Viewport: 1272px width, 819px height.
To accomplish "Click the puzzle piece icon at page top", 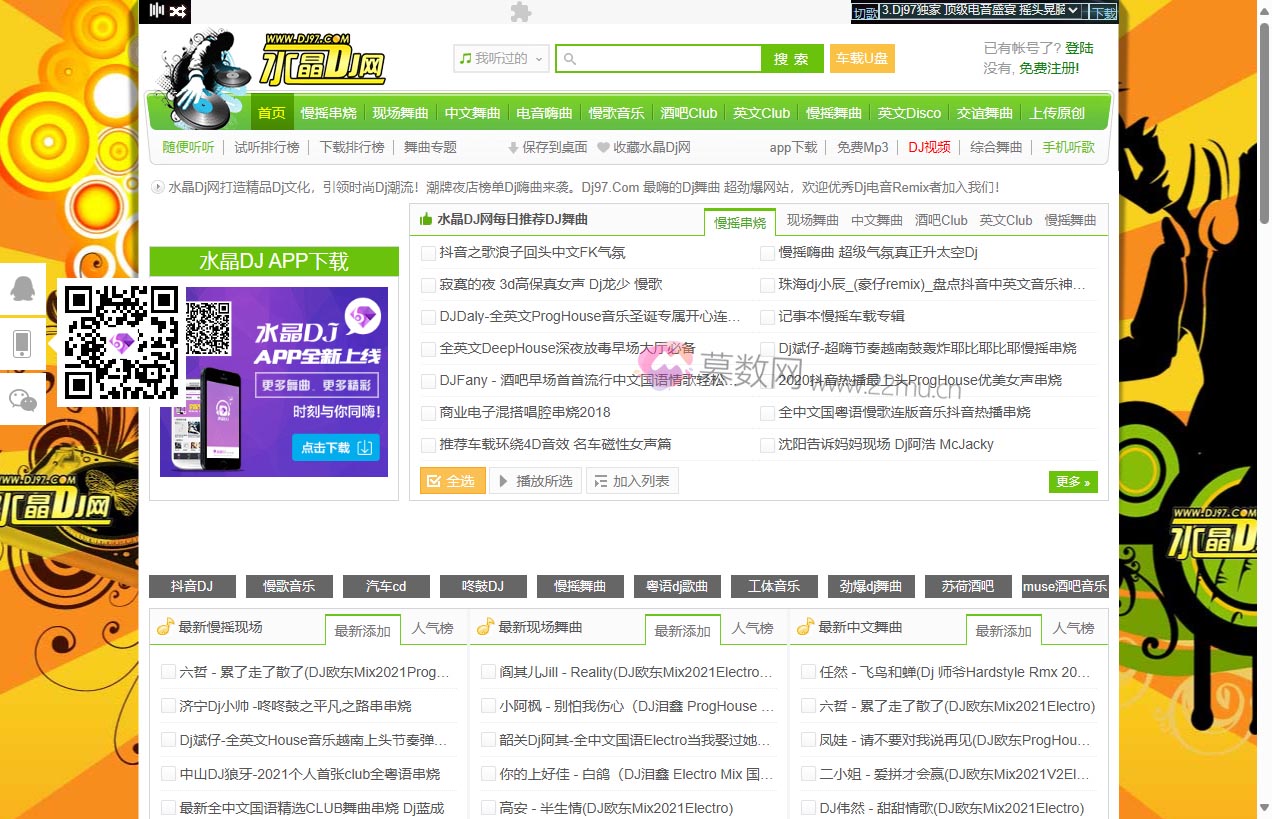I will tap(520, 12).
